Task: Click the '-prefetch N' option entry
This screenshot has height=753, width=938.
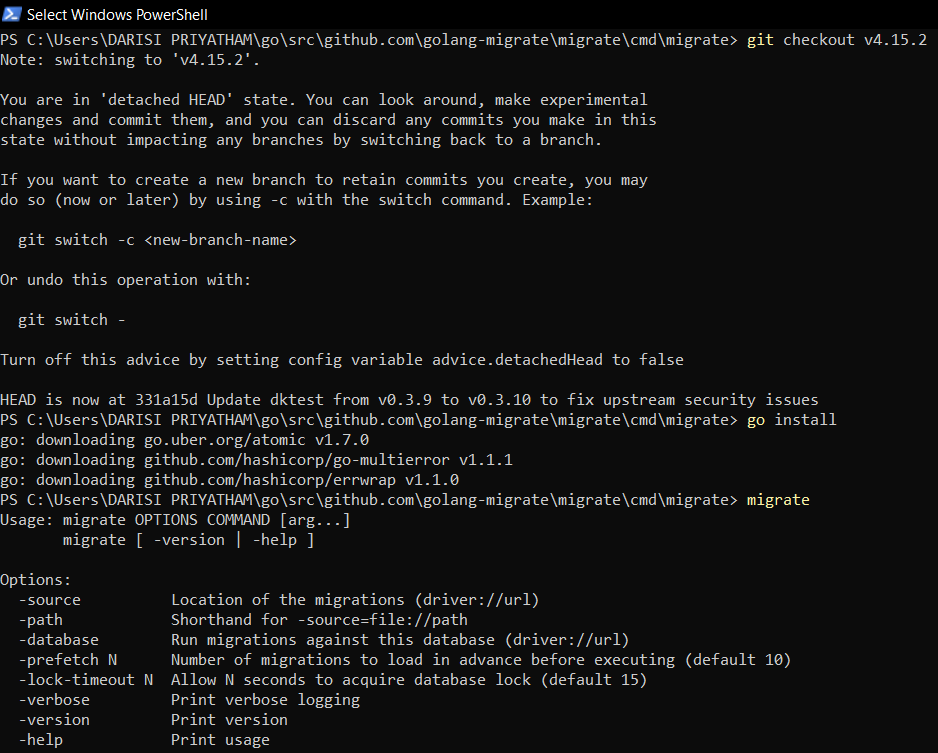Action: [x=67, y=660]
